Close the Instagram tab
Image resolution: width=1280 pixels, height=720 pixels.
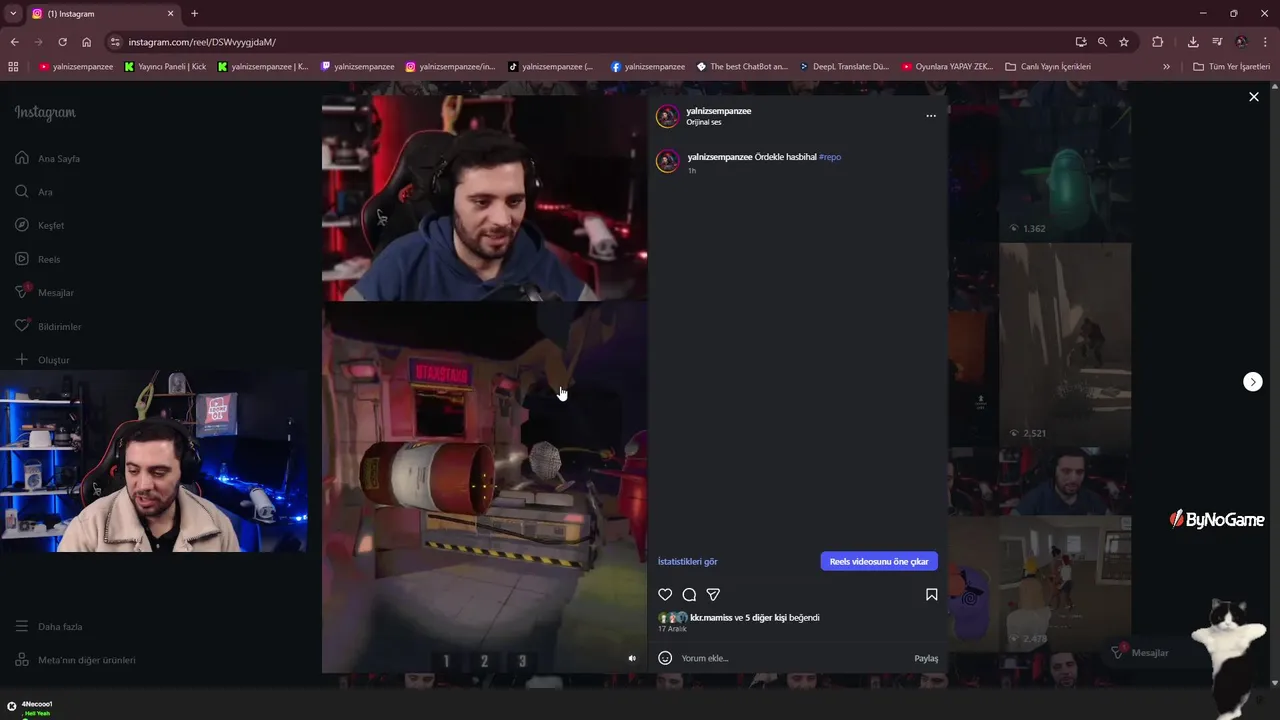point(170,13)
